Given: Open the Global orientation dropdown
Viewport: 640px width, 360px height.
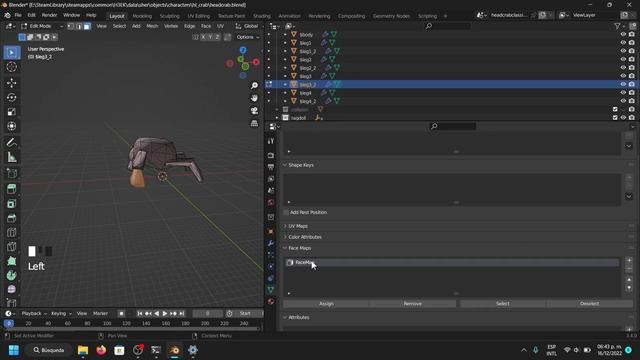Looking at the screenshot, I should point(247,26).
